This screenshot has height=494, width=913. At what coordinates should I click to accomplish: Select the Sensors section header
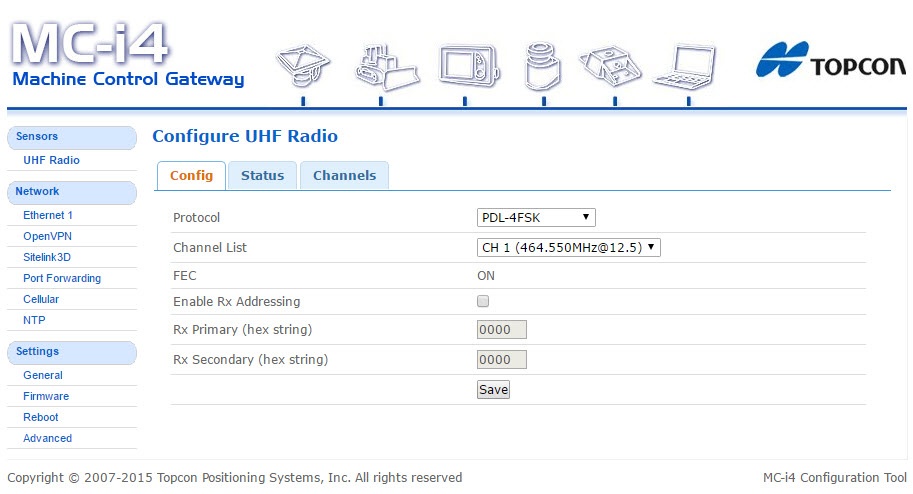72,137
